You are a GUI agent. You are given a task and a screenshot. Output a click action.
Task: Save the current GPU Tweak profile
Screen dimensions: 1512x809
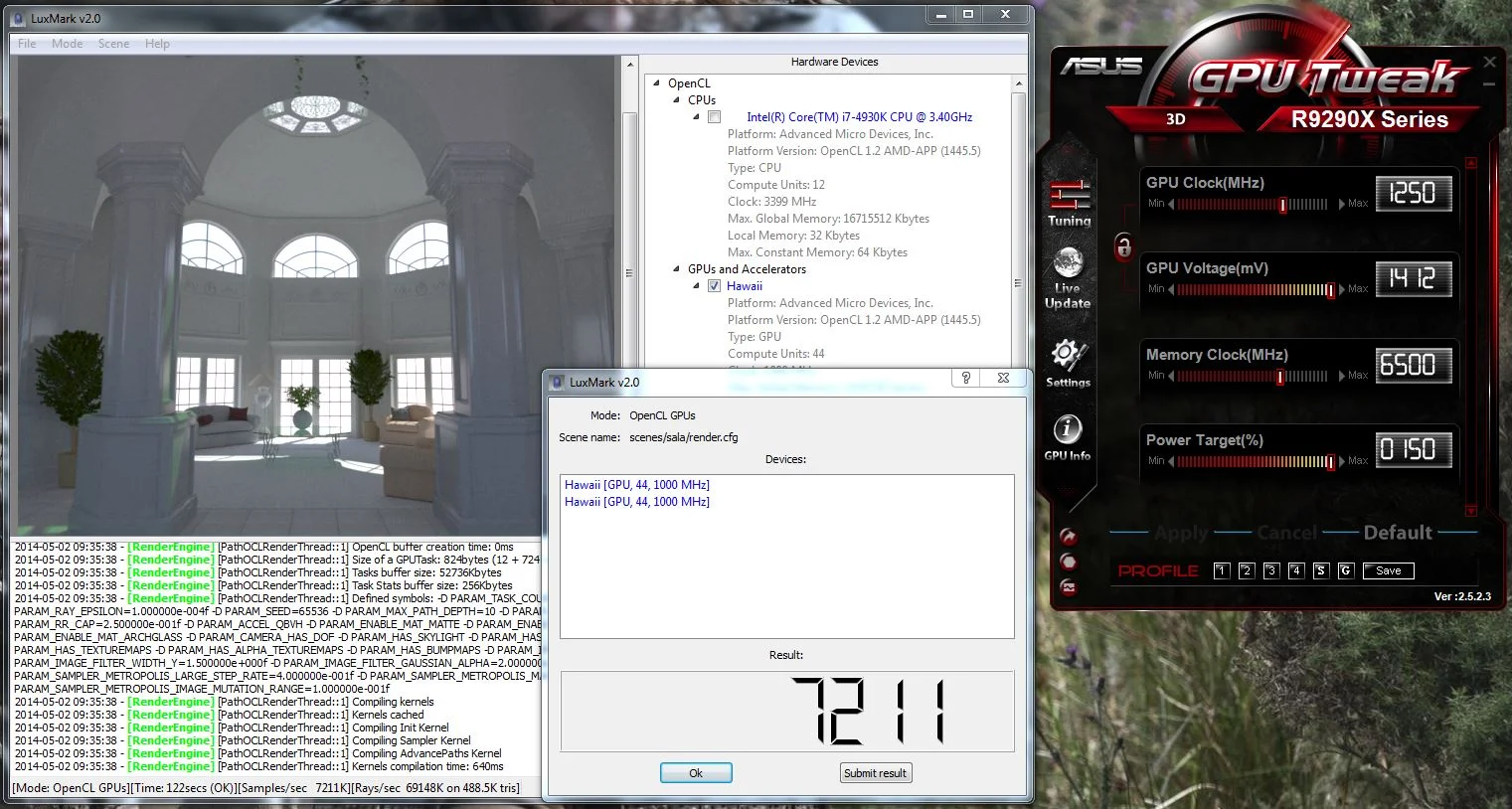[1388, 570]
